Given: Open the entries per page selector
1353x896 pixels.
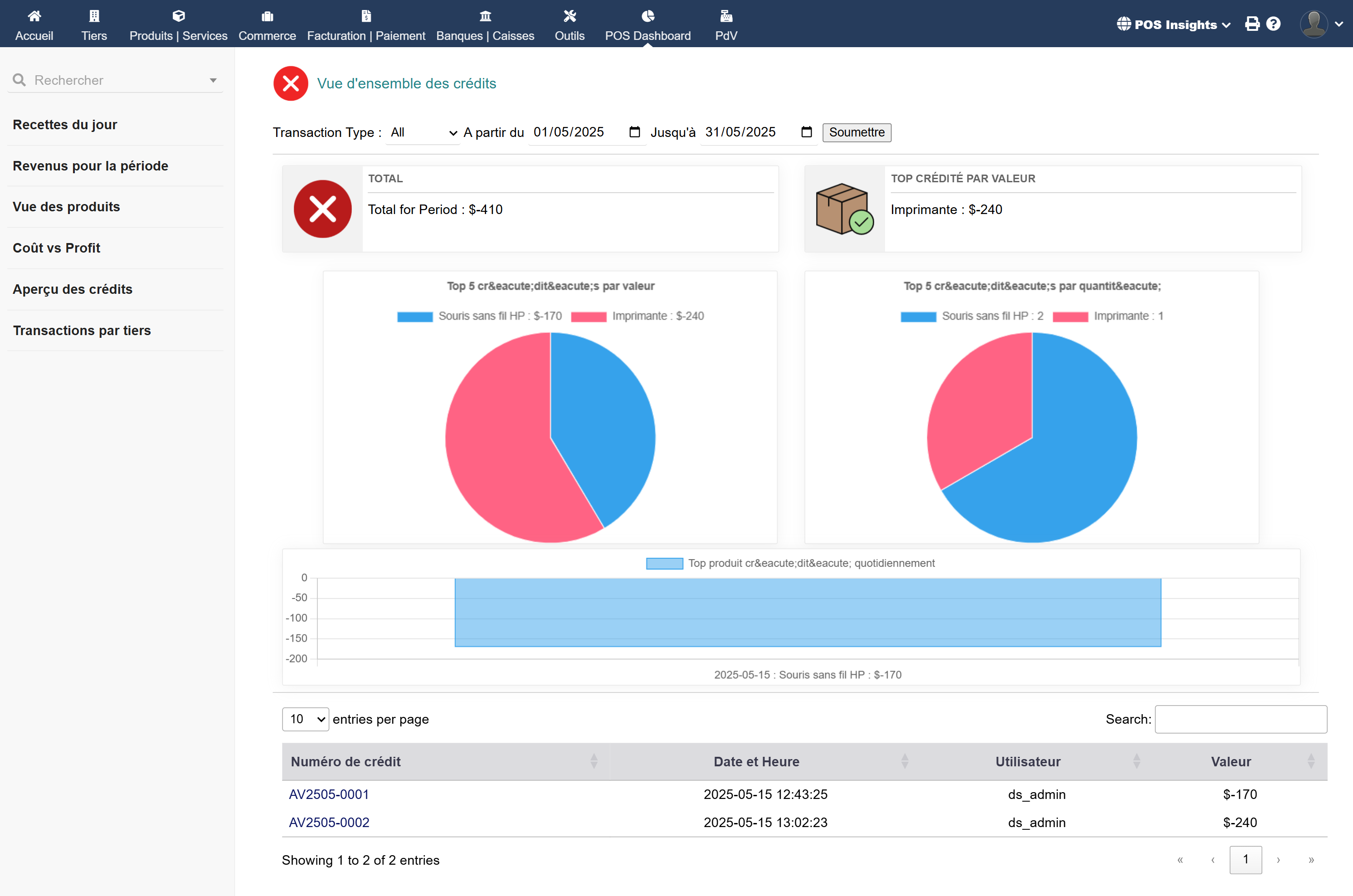Looking at the screenshot, I should 305,719.
